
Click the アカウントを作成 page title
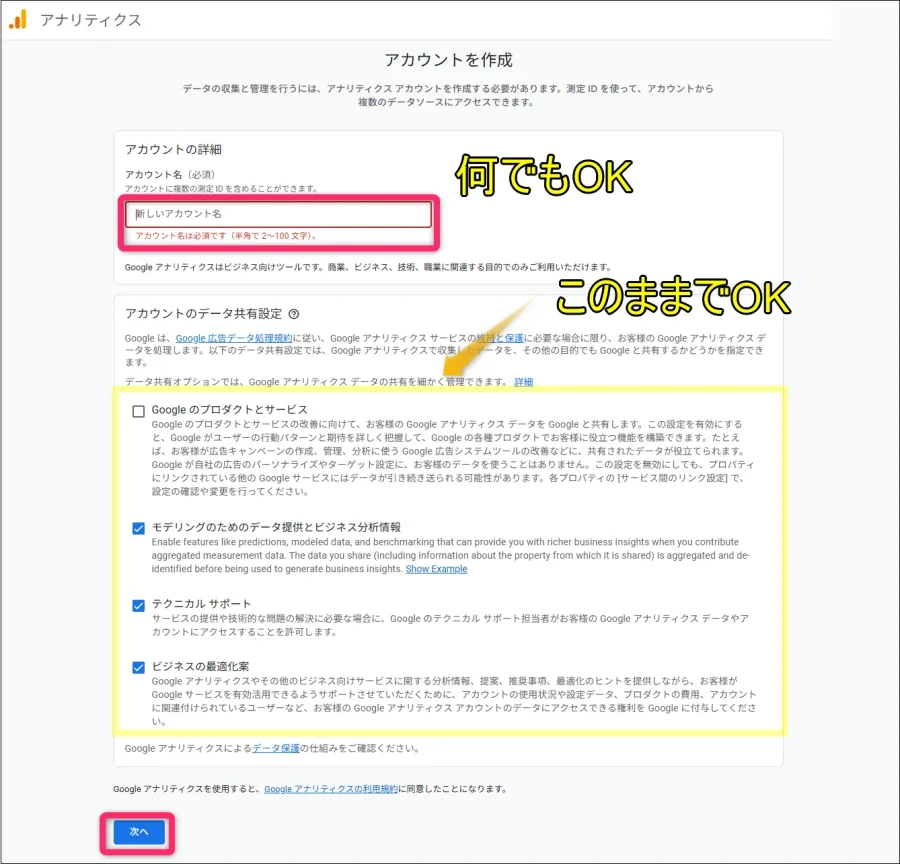click(x=450, y=60)
